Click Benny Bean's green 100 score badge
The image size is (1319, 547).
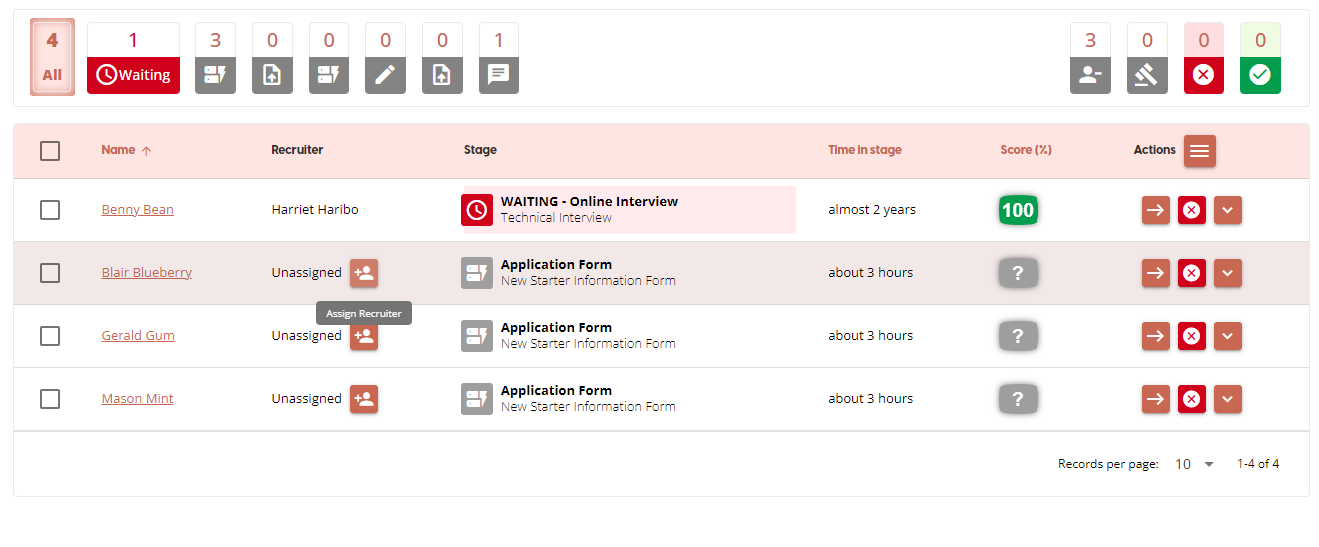click(x=1017, y=210)
